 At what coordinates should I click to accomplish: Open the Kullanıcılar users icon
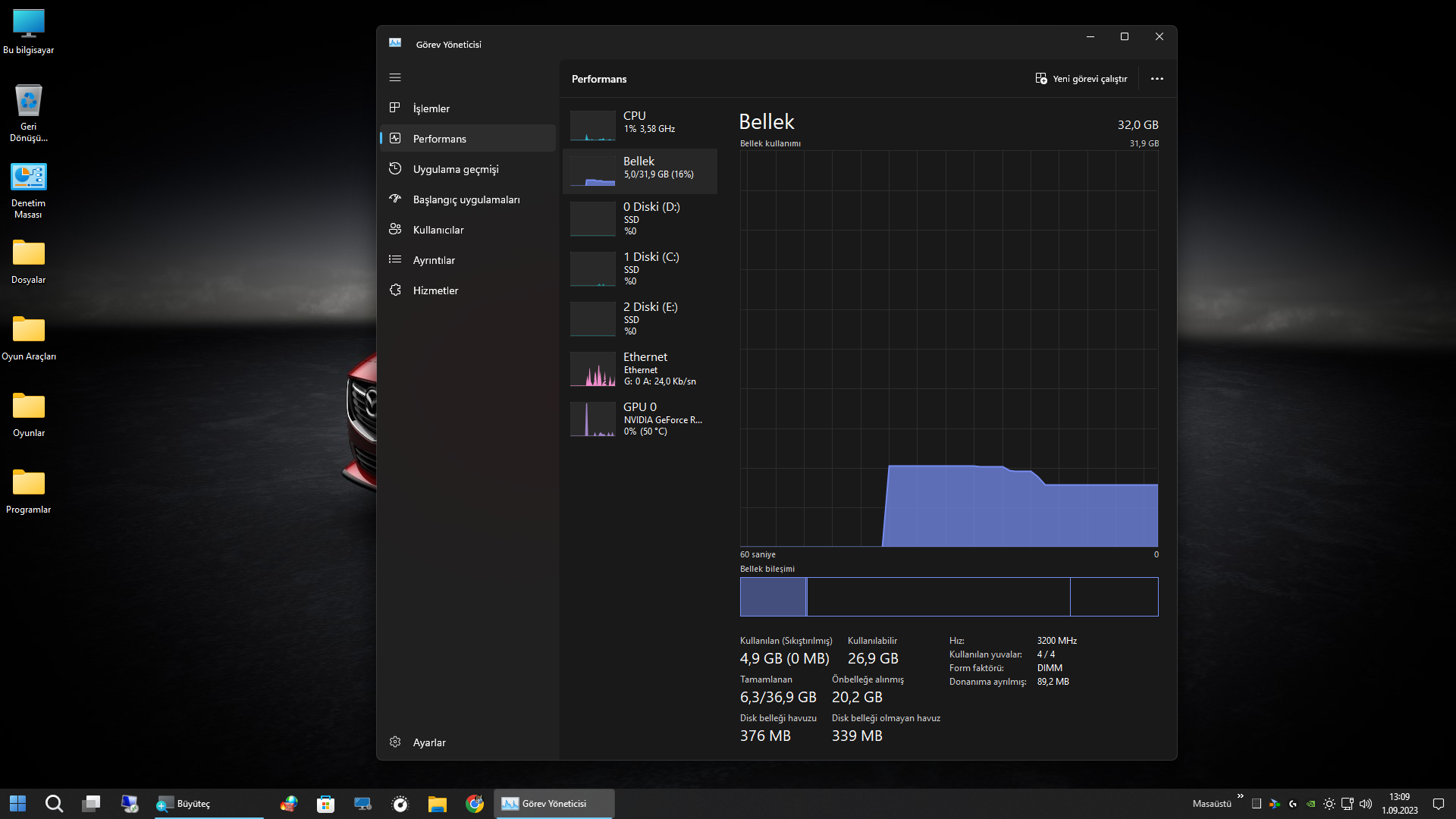pyautogui.click(x=395, y=229)
